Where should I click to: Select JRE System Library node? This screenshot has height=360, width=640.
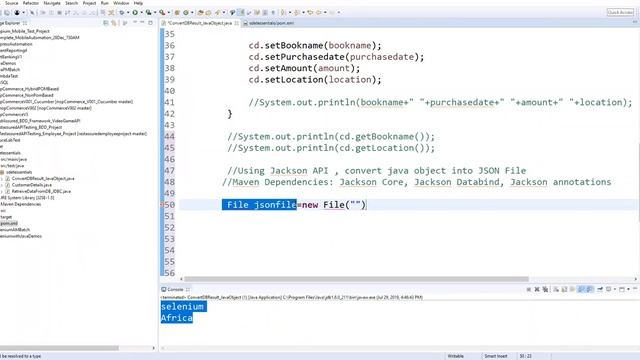click(x=27, y=198)
